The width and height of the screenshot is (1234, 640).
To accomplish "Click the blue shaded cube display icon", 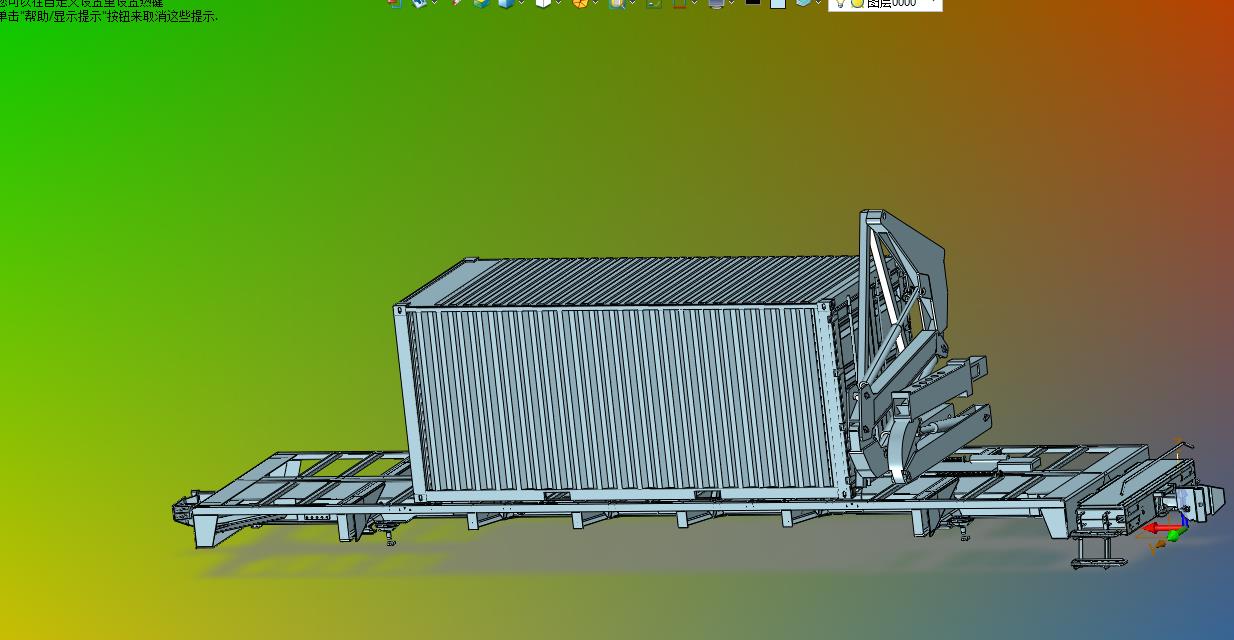I will point(506,3).
